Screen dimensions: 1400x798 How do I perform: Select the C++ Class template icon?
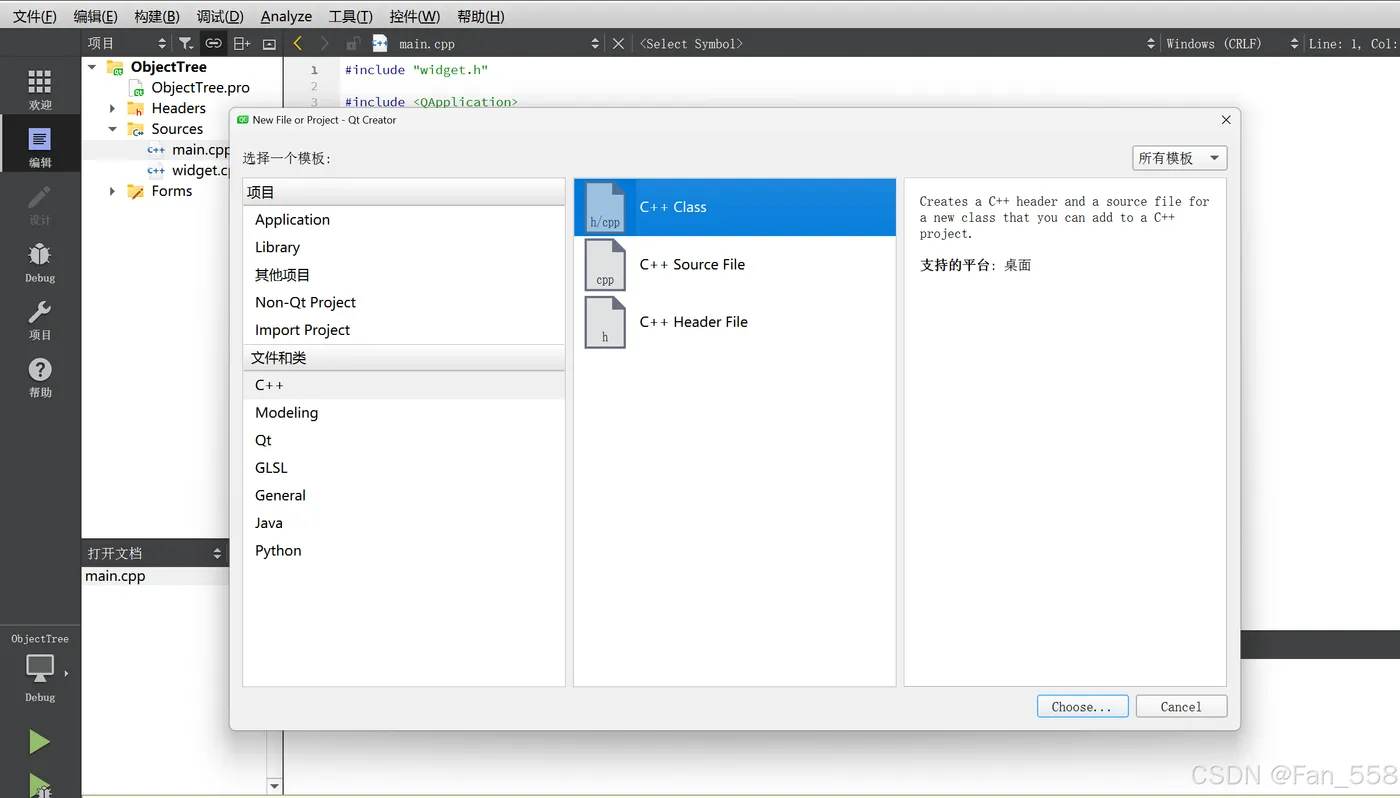tap(605, 207)
